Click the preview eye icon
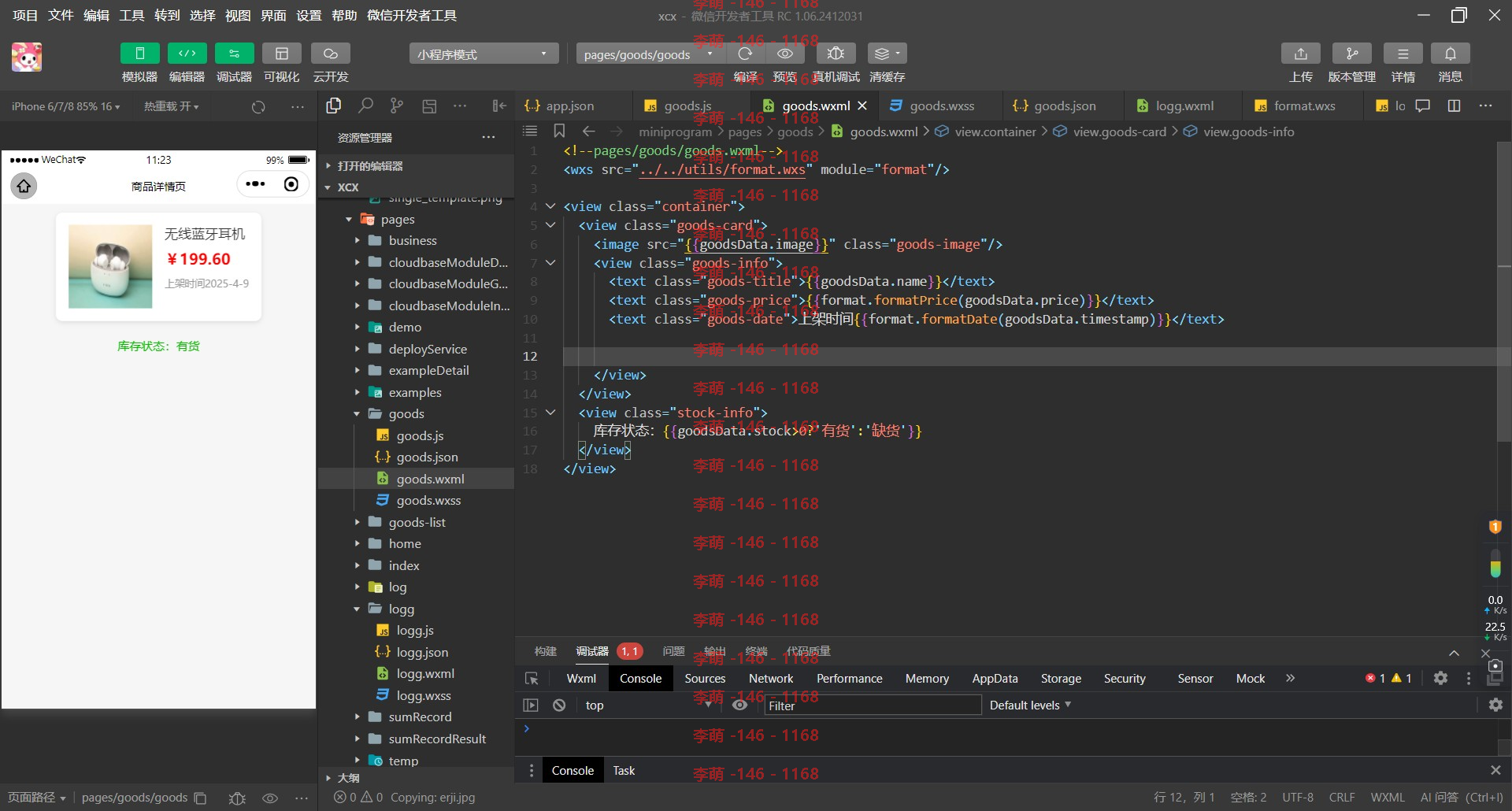Screen dimensions: 1512x811 pyautogui.click(x=785, y=54)
